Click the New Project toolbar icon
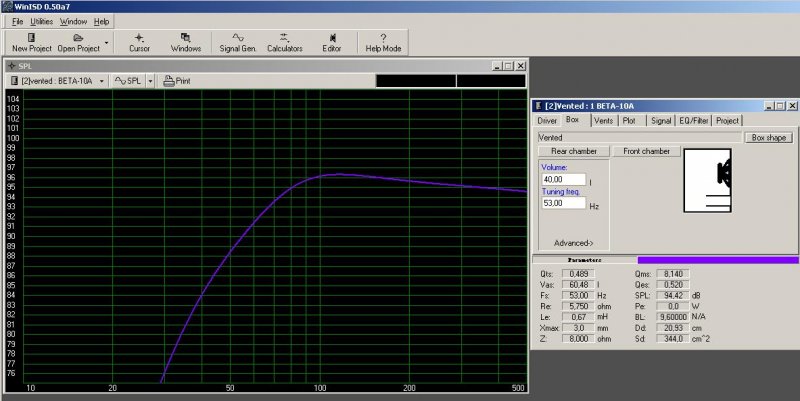Screen dimensions: 800x401 (x=32, y=42)
